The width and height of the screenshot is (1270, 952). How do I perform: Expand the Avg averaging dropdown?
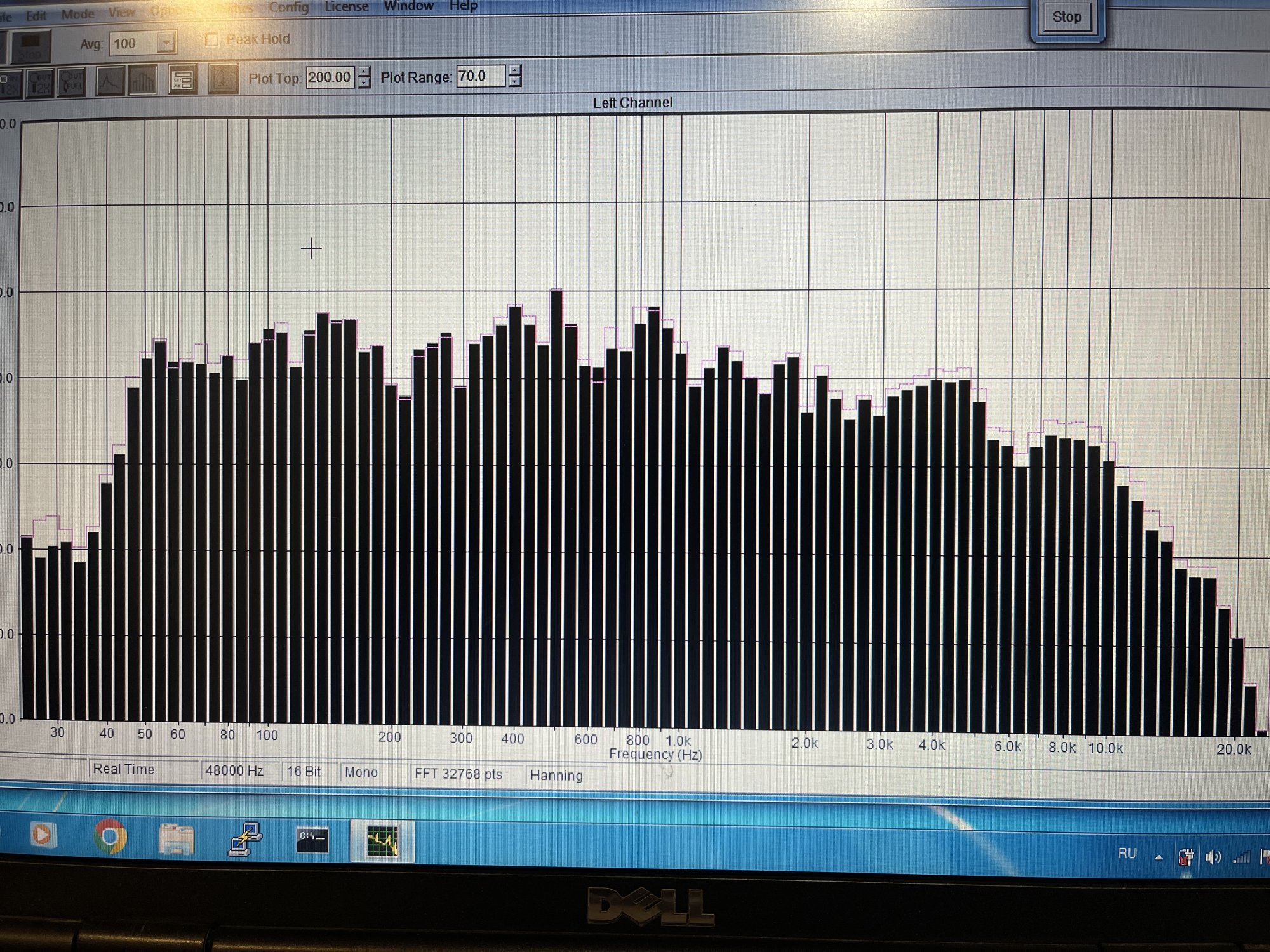[x=166, y=43]
